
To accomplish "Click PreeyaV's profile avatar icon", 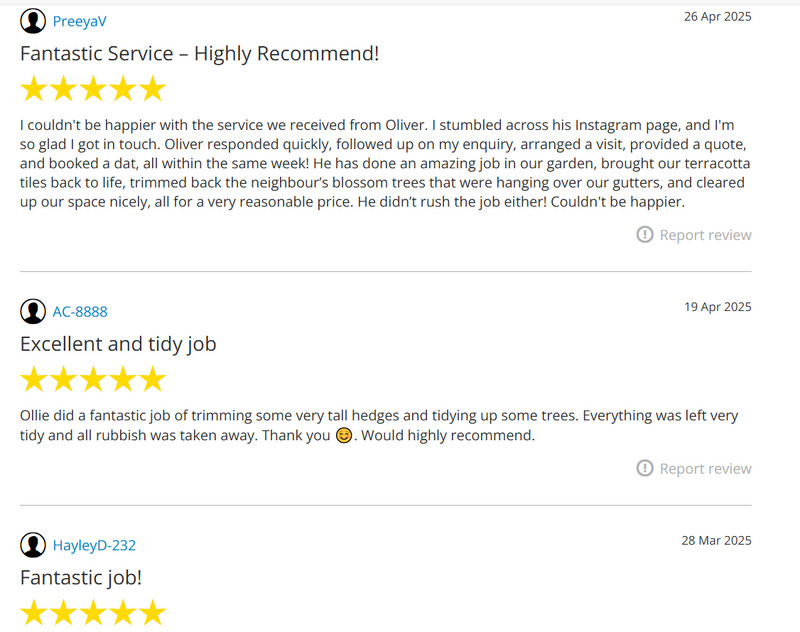I will click(x=33, y=21).
